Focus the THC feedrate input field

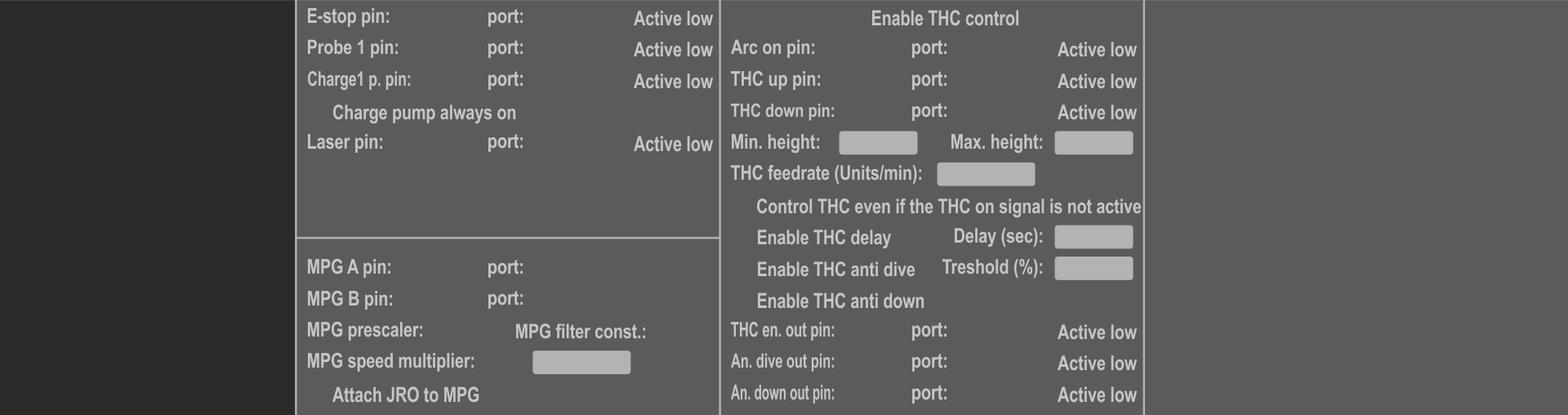pos(986,174)
